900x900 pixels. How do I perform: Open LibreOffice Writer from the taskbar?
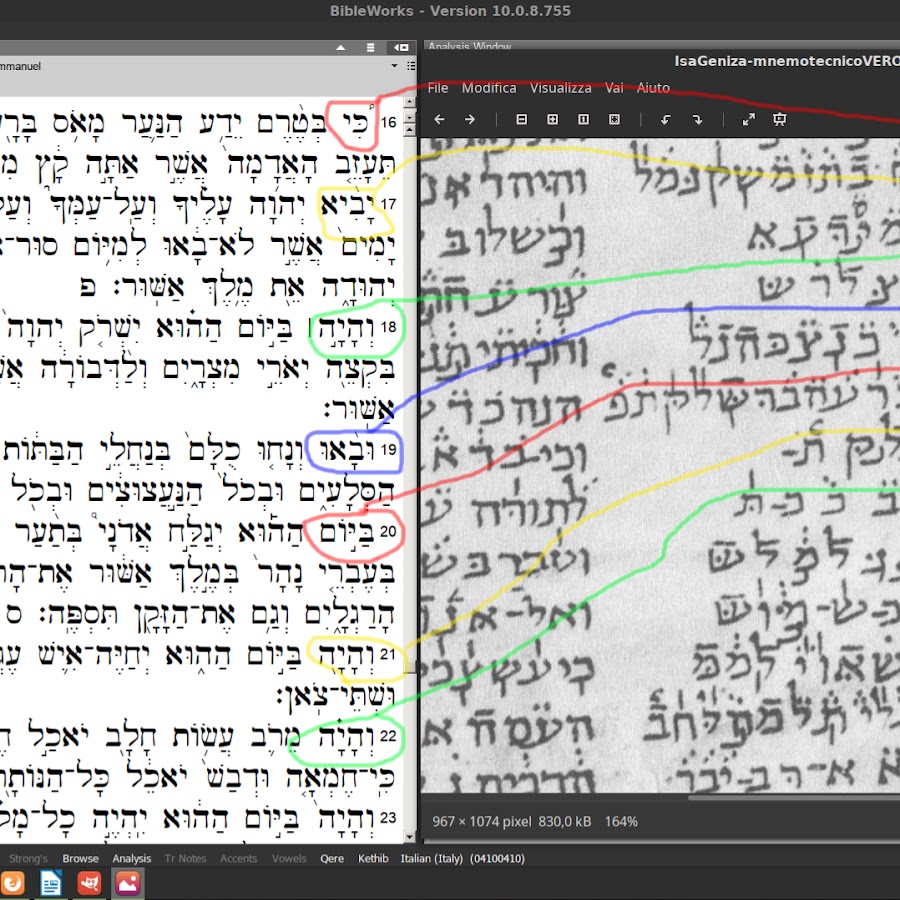[x=51, y=883]
